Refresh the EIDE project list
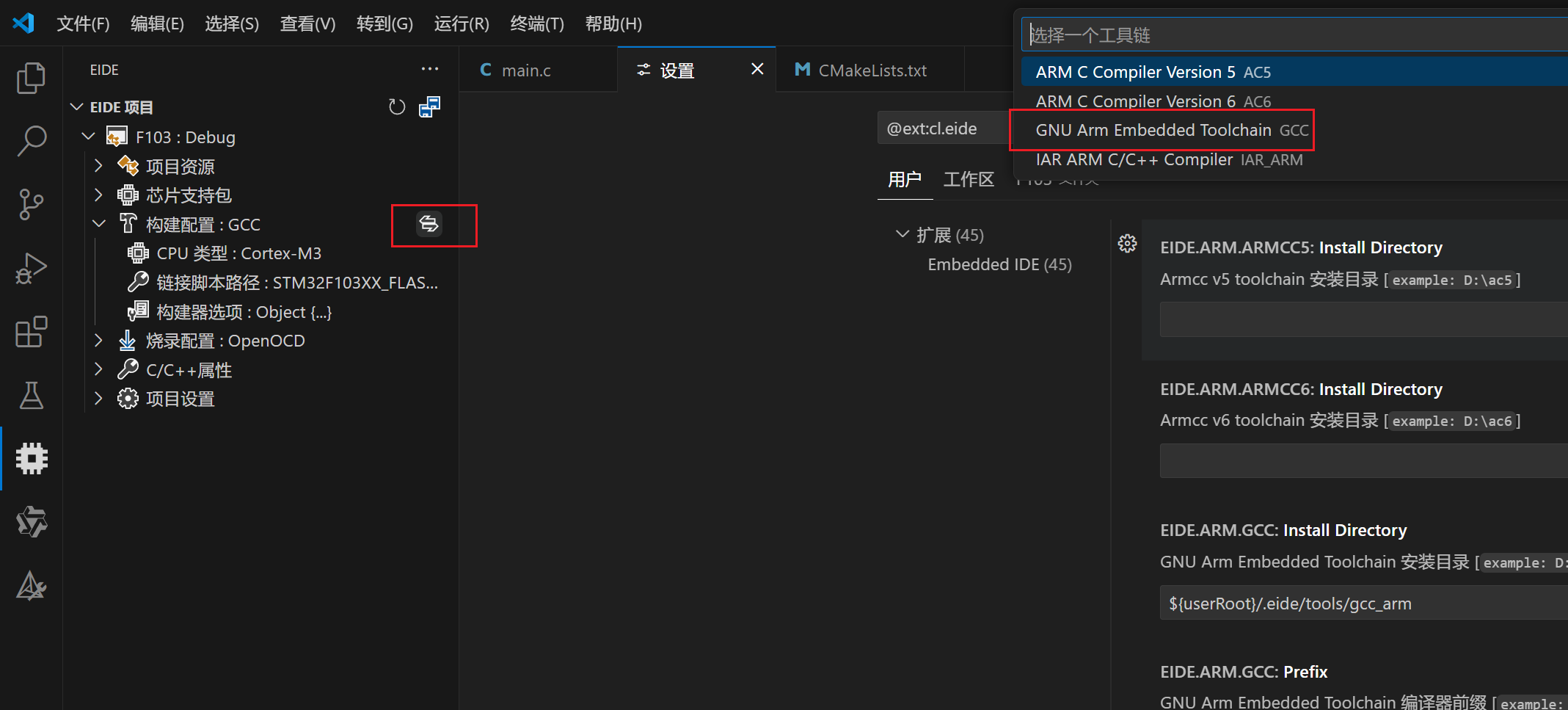This screenshot has height=710, width=1568. coord(397,107)
